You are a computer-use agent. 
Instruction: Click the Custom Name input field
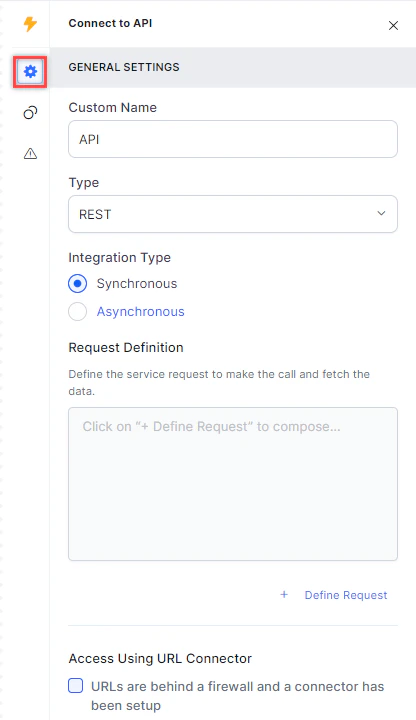233,139
